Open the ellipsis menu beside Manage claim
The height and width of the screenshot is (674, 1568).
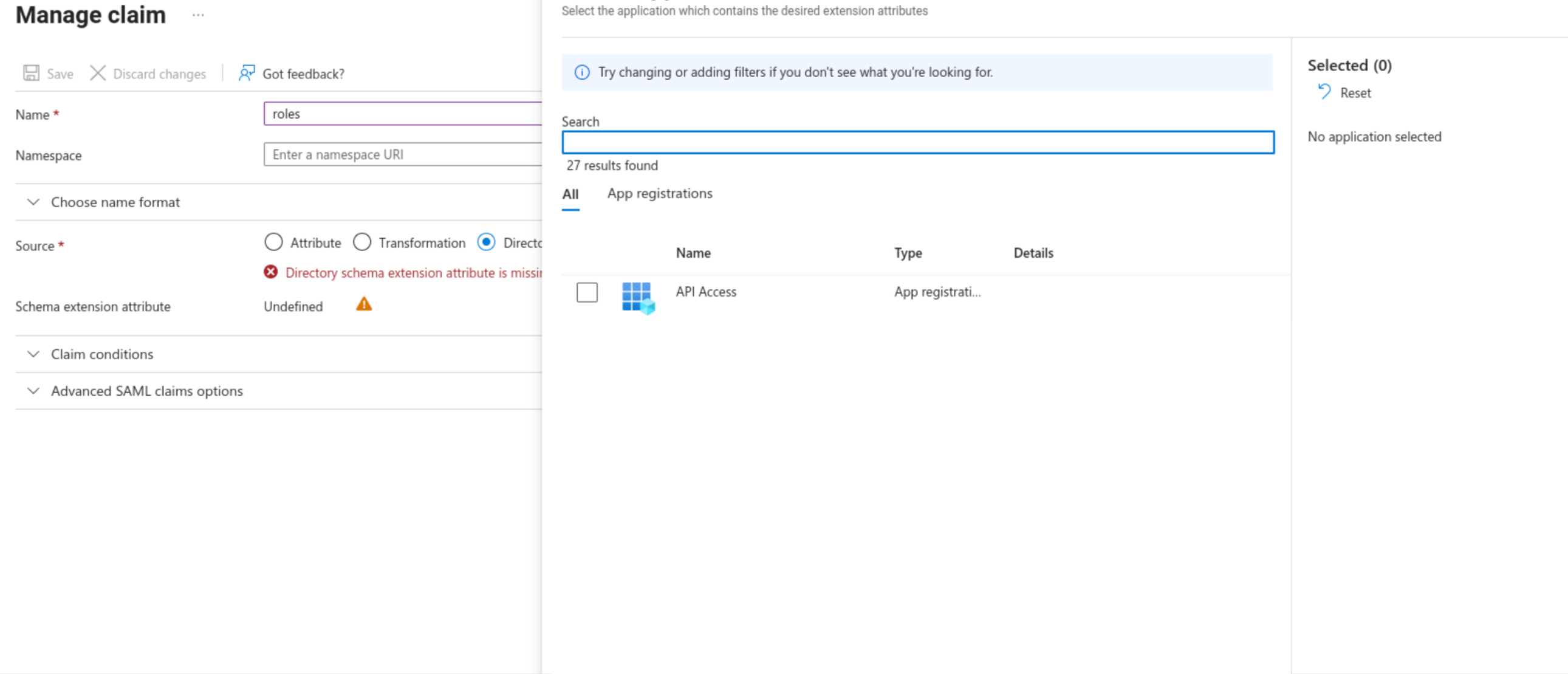click(198, 15)
